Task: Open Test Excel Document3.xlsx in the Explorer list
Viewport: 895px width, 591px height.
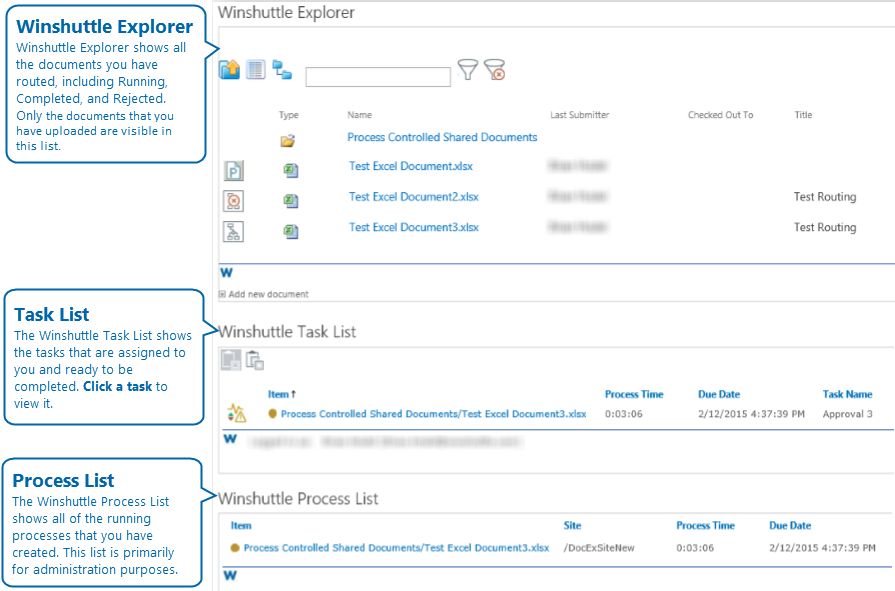Action: (414, 227)
